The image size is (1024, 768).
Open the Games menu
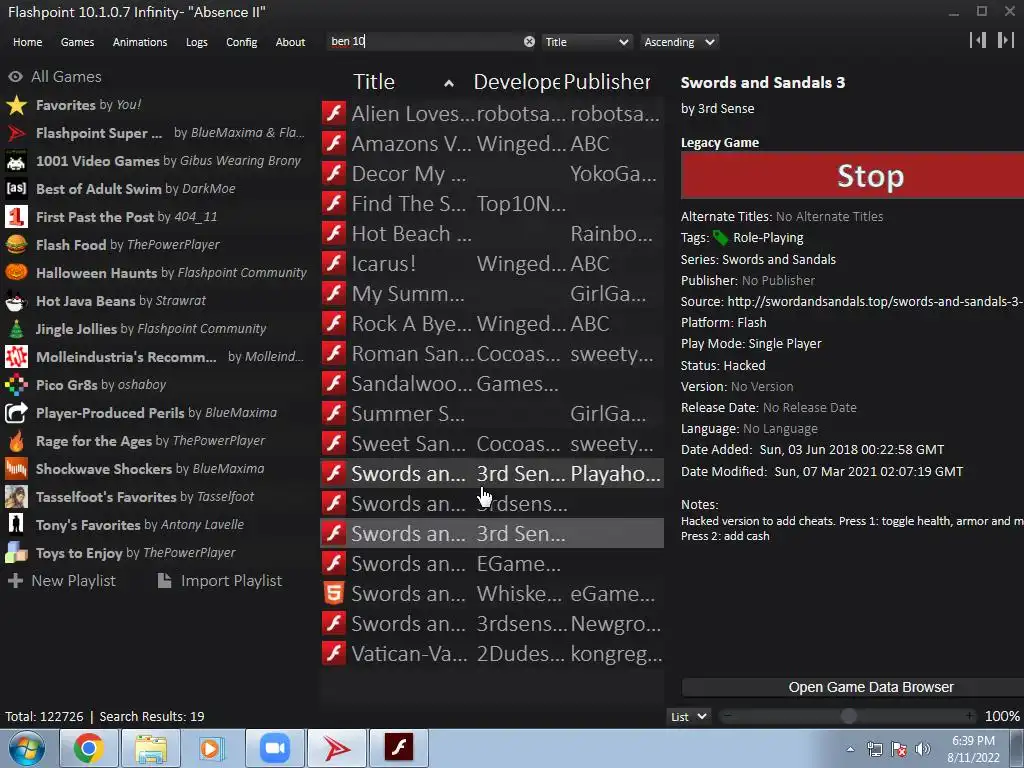point(77,42)
